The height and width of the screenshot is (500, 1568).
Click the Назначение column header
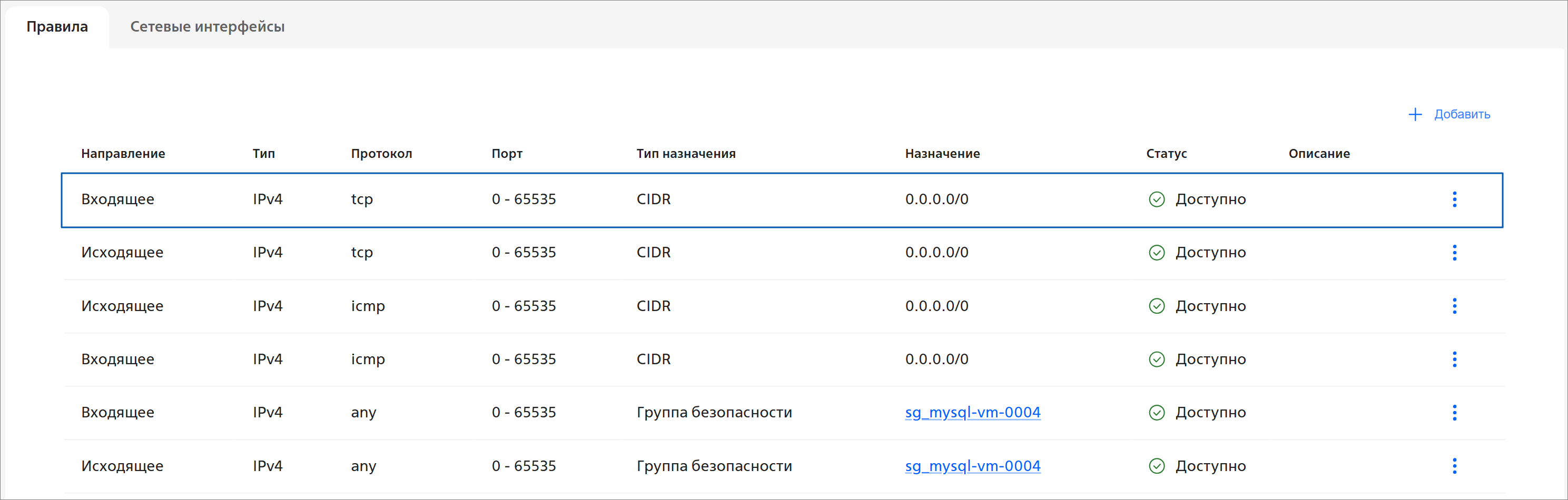tap(942, 154)
